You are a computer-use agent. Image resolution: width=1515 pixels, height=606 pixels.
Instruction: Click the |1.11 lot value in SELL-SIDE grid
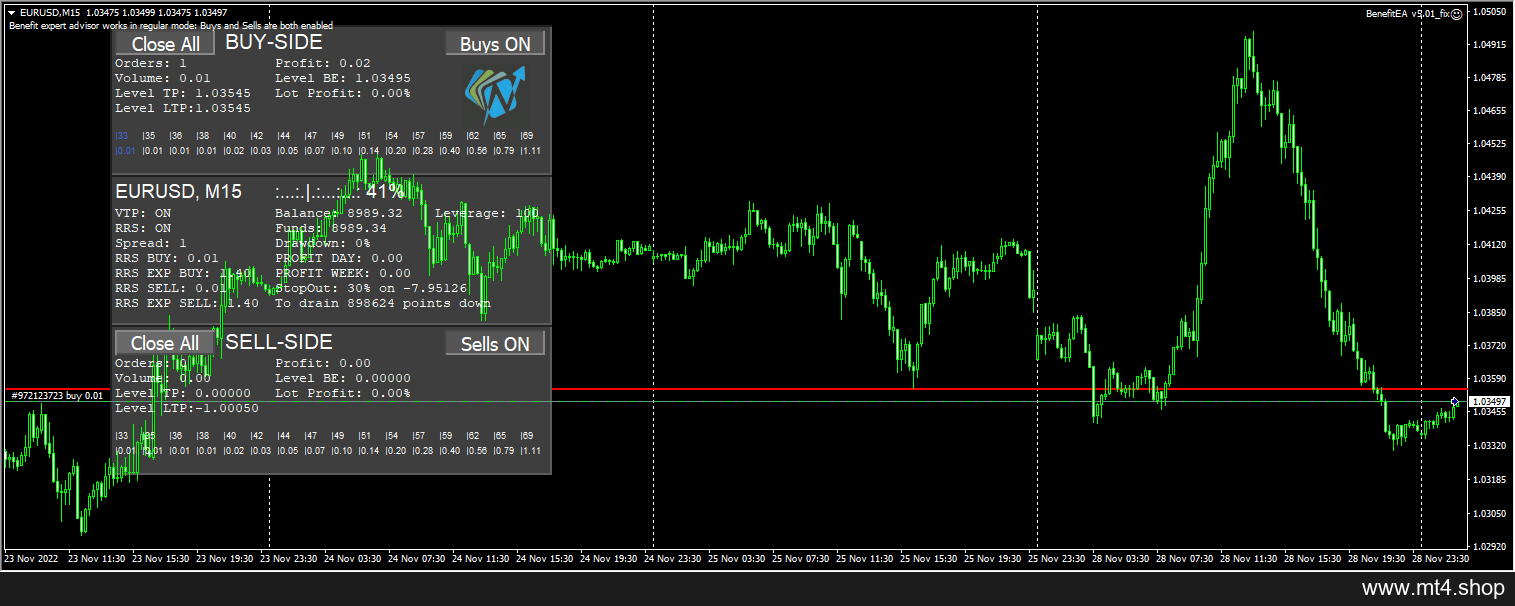click(x=531, y=451)
